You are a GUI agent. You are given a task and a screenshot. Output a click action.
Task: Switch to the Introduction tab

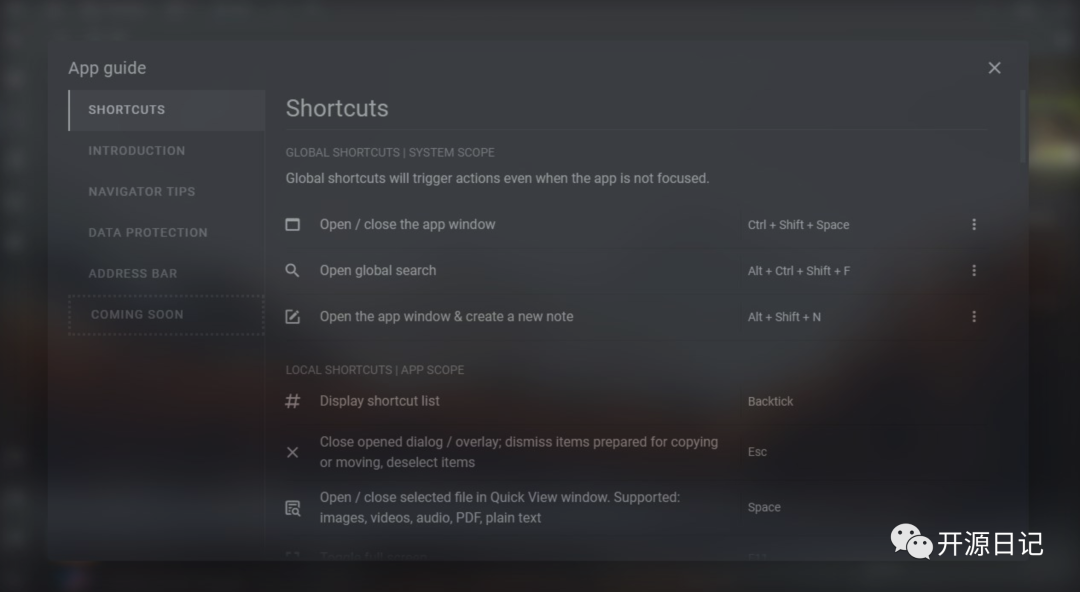(x=167, y=151)
